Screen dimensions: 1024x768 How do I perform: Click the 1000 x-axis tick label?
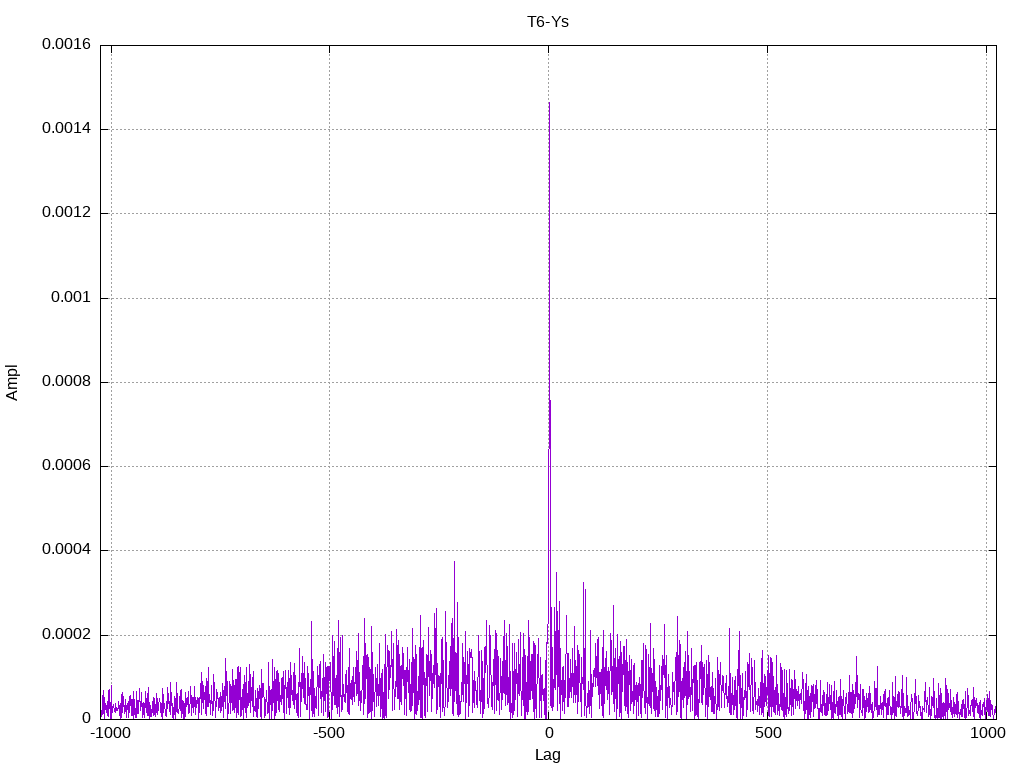pos(987,733)
